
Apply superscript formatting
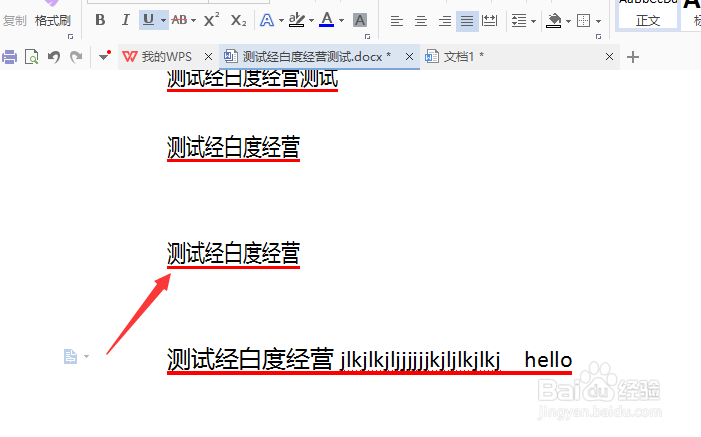coord(211,20)
